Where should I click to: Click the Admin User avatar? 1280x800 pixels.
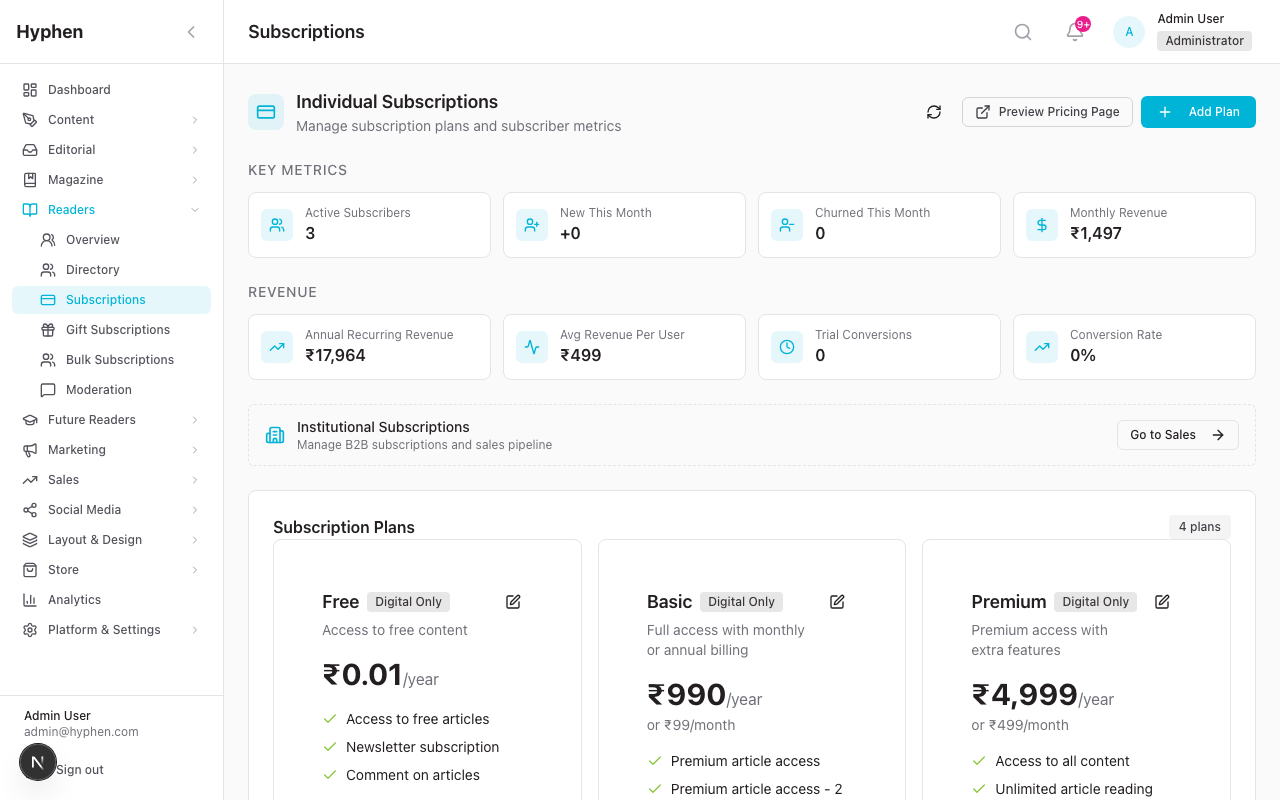[1128, 31]
